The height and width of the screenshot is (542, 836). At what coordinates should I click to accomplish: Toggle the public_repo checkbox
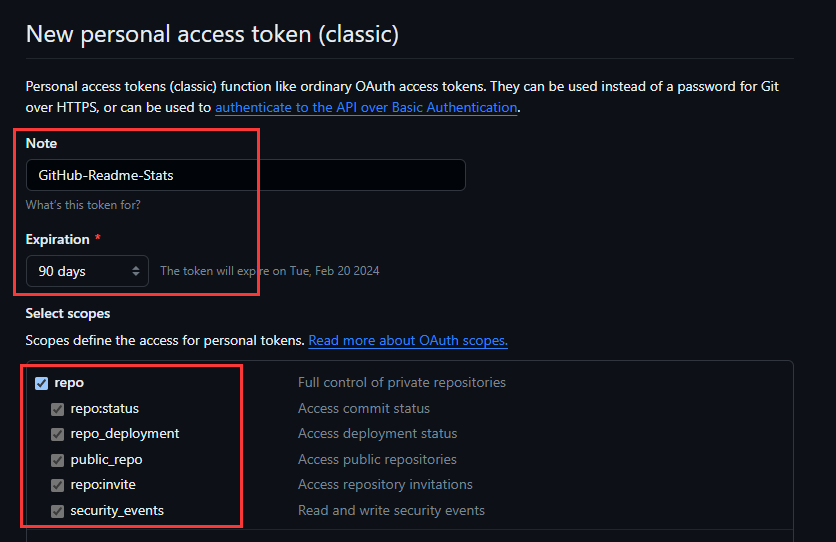coord(58,460)
